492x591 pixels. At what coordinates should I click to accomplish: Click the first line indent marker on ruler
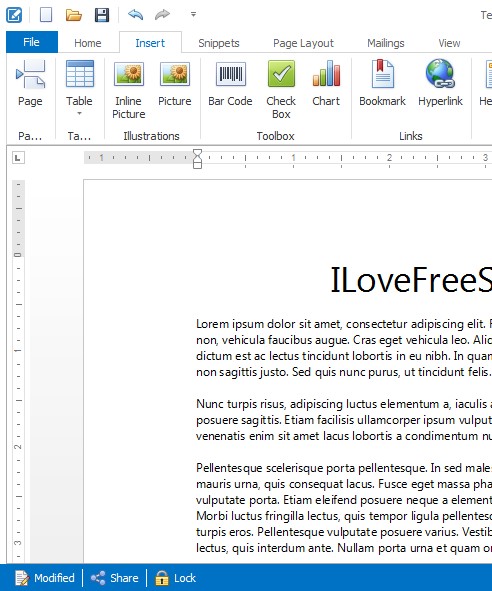coord(197,153)
